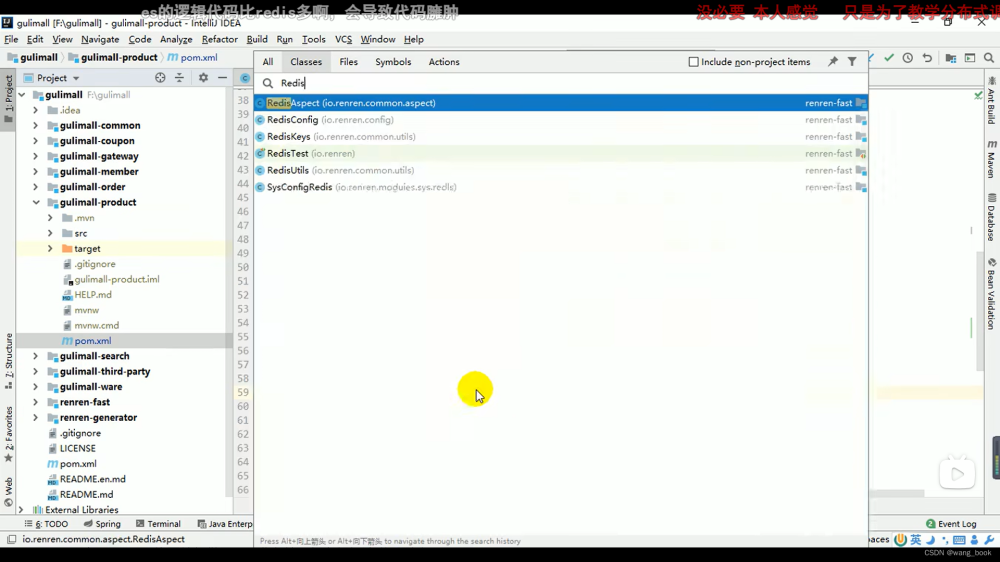Image resolution: width=1000 pixels, height=562 pixels.
Task: Open VCS history clock icon
Action: coord(908,57)
